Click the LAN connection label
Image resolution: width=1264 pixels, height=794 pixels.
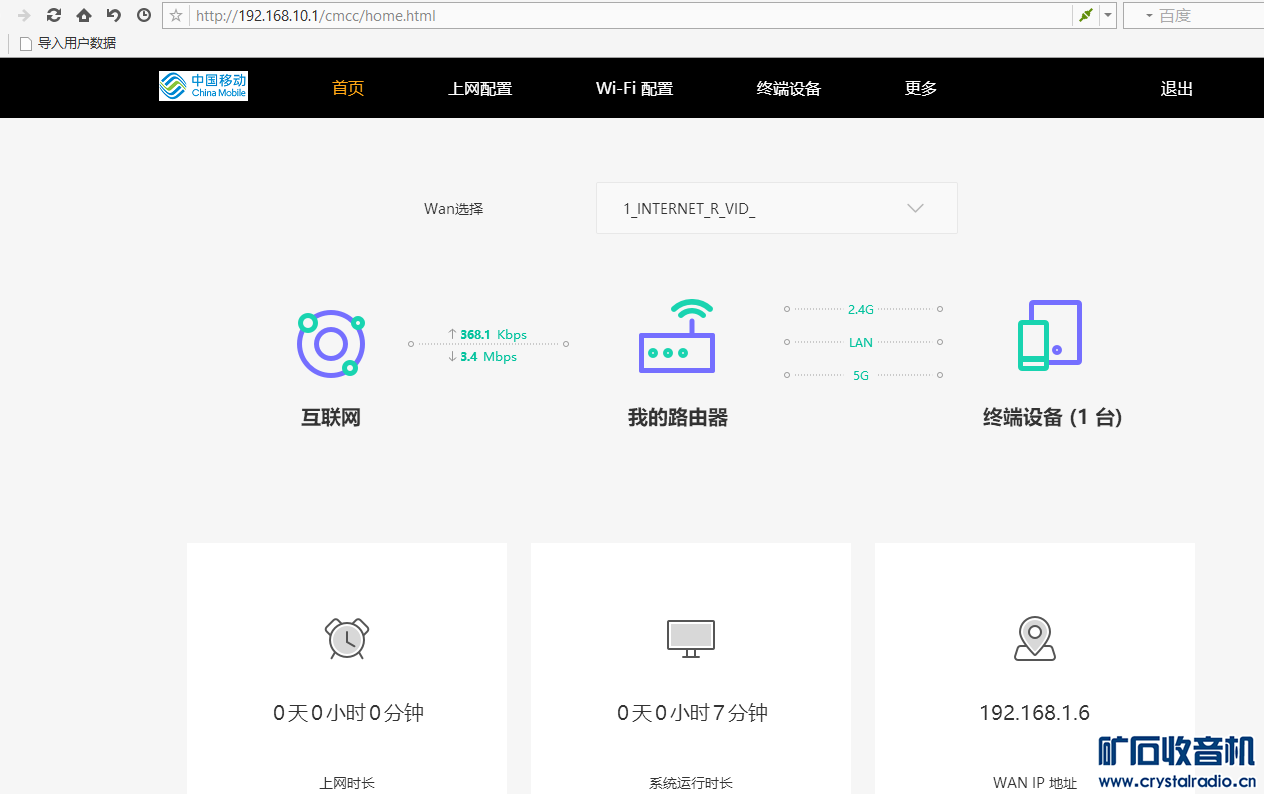[x=861, y=342]
